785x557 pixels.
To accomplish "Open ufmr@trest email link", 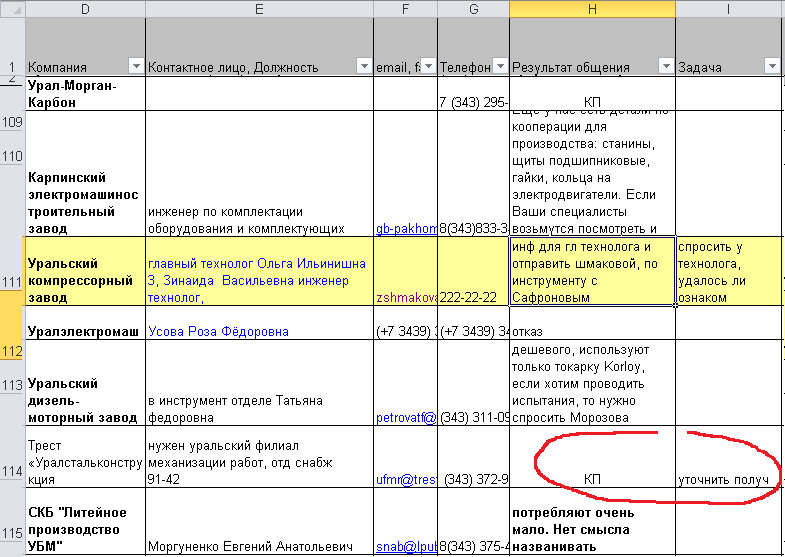I will click(406, 479).
